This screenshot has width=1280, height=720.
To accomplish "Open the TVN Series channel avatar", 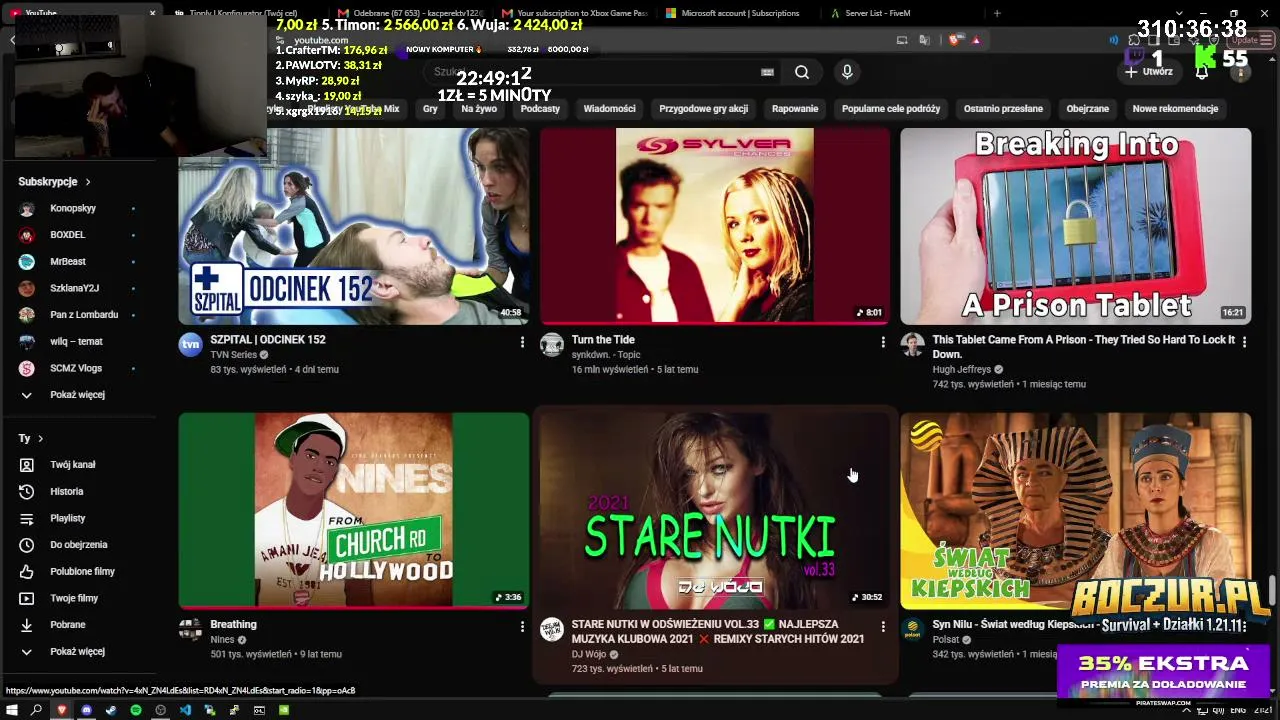I will coord(190,345).
